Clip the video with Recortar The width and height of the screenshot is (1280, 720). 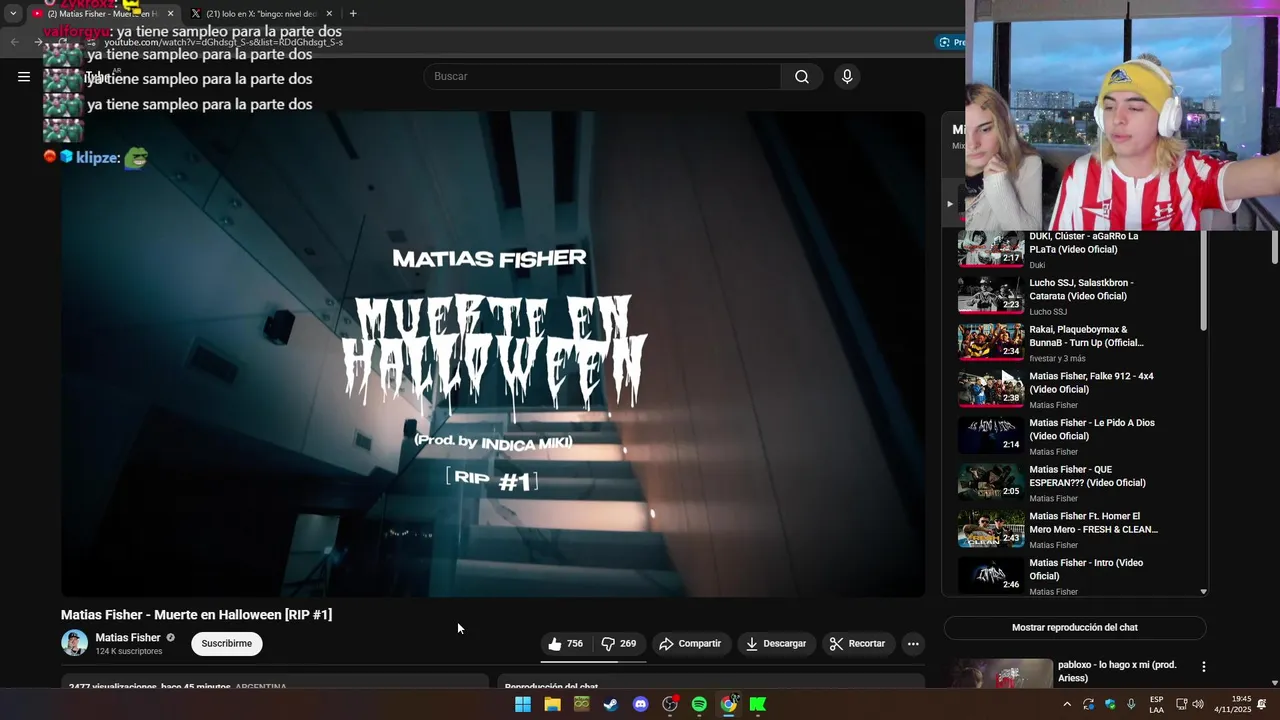click(x=859, y=644)
